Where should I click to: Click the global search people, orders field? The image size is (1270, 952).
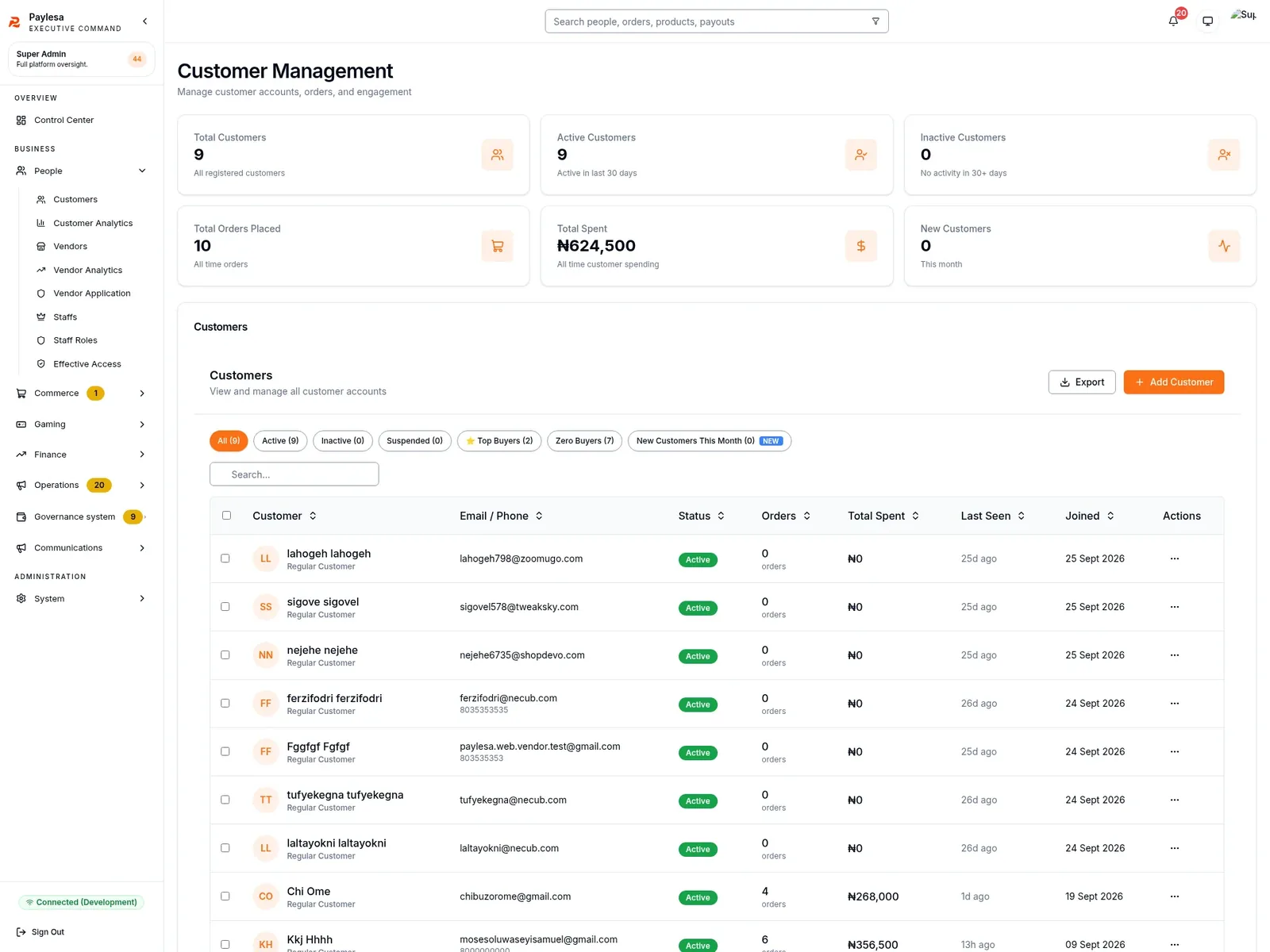pyautogui.click(x=717, y=21)
